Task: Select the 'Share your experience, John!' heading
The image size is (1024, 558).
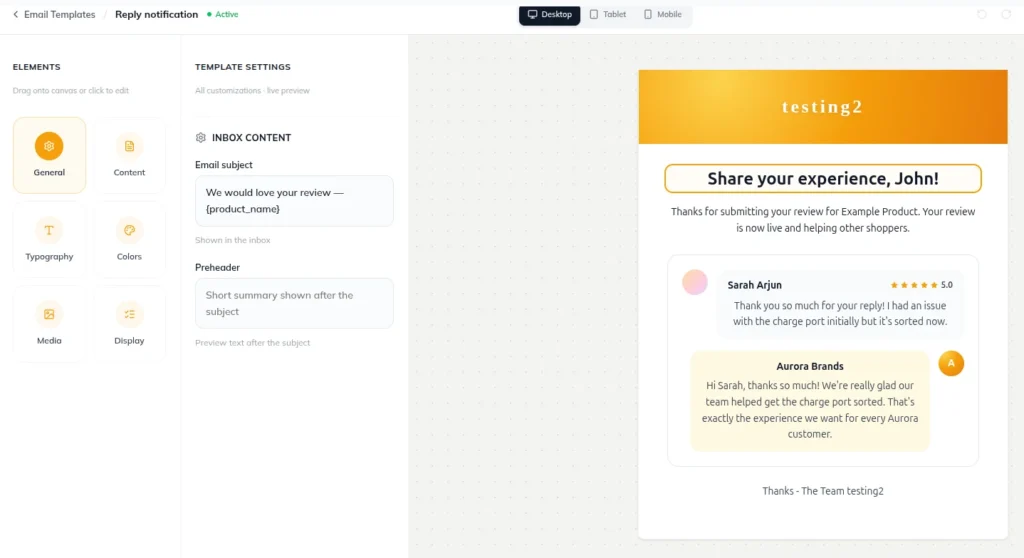Action: click(823, 178)
